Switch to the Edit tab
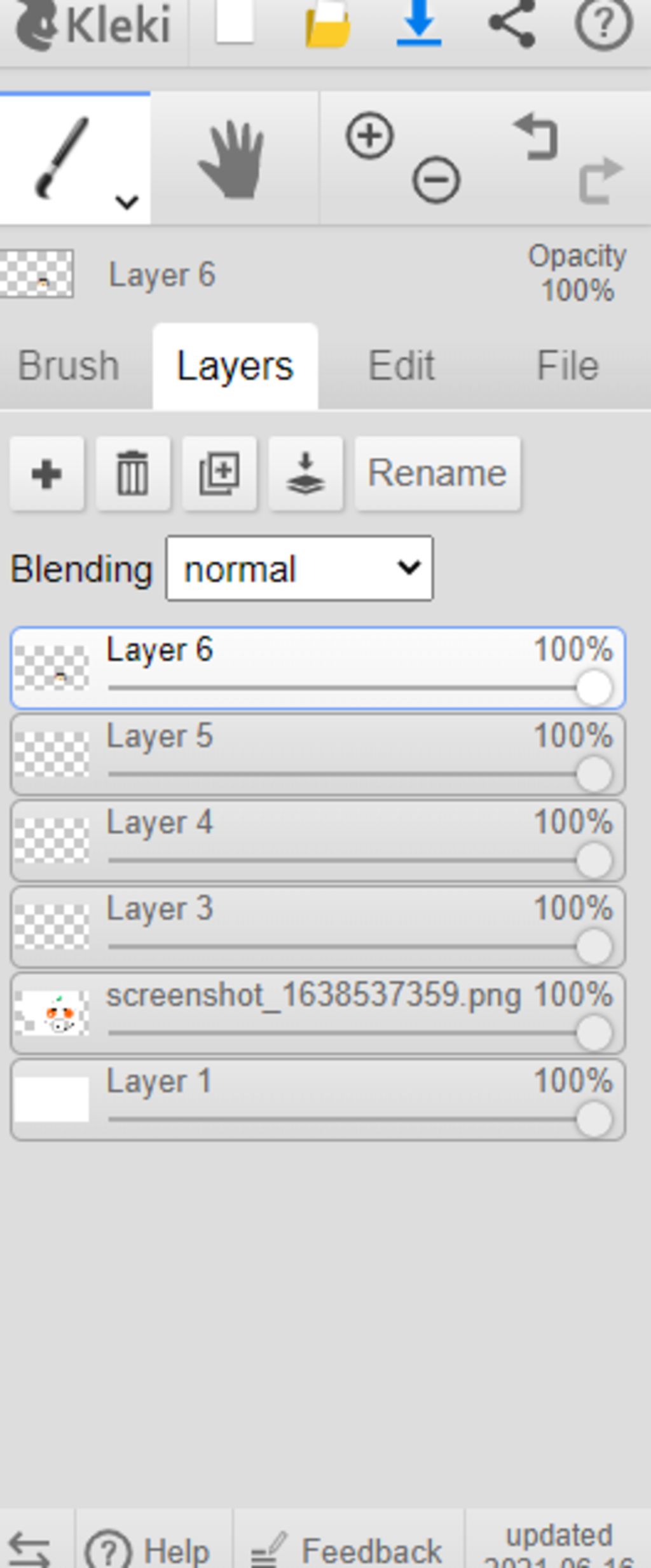 click(x=402, y=366)
